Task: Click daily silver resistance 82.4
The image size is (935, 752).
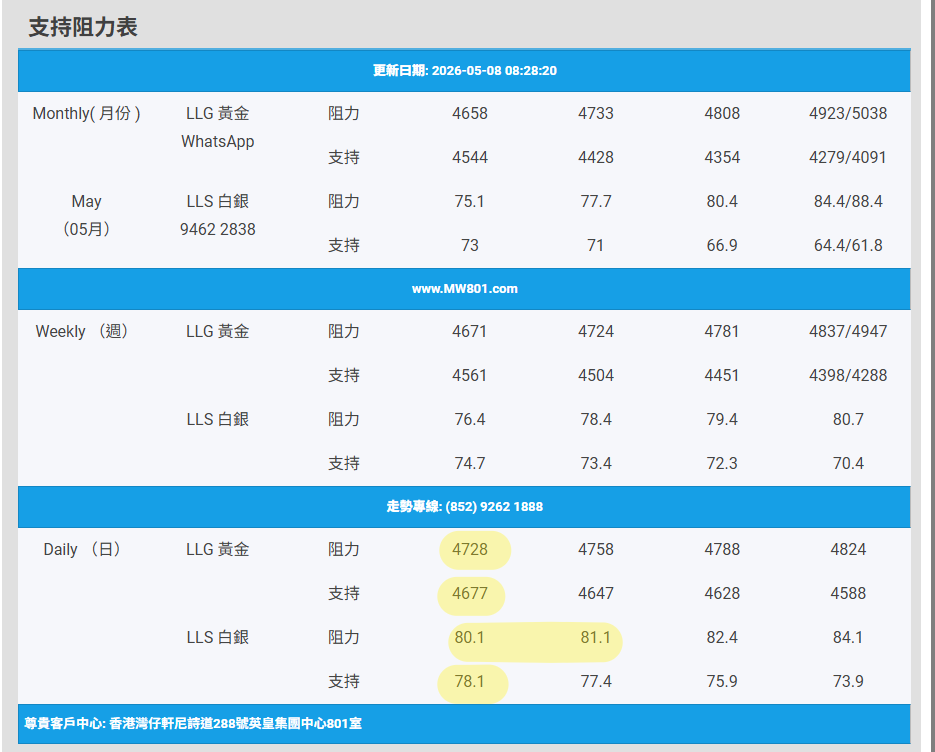Action: 722,638
